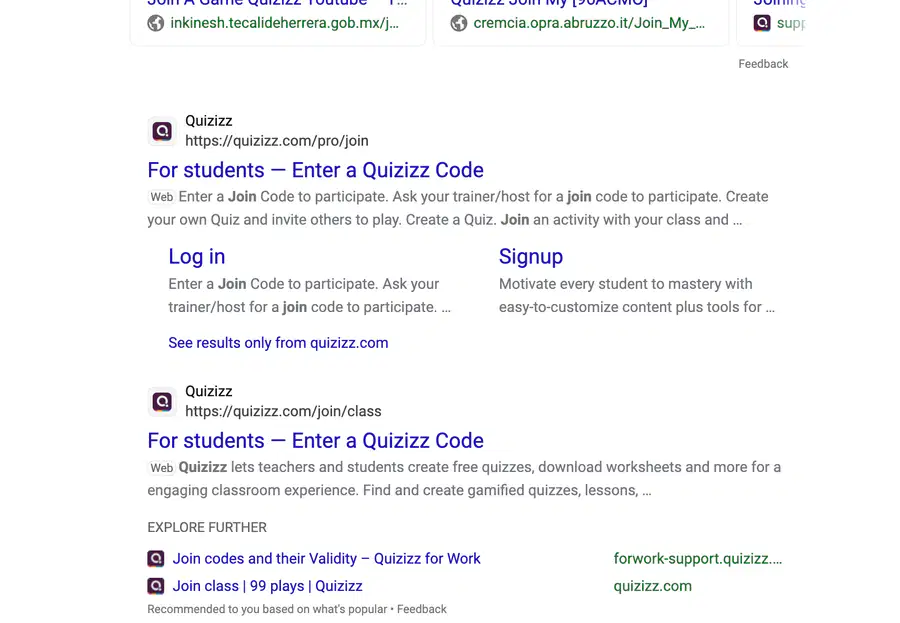Click Quizizz icon next to 'Join codes and their Validity'

pyautogui.click(x=156, y=559)
